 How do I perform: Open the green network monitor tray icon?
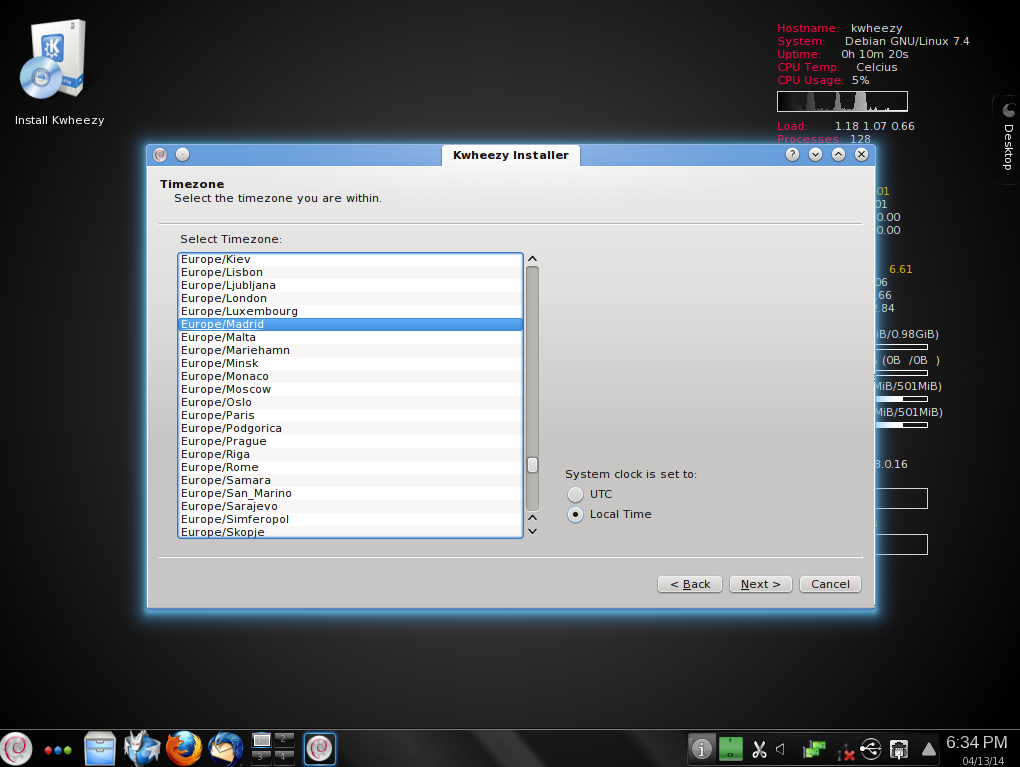click(814, 749)
